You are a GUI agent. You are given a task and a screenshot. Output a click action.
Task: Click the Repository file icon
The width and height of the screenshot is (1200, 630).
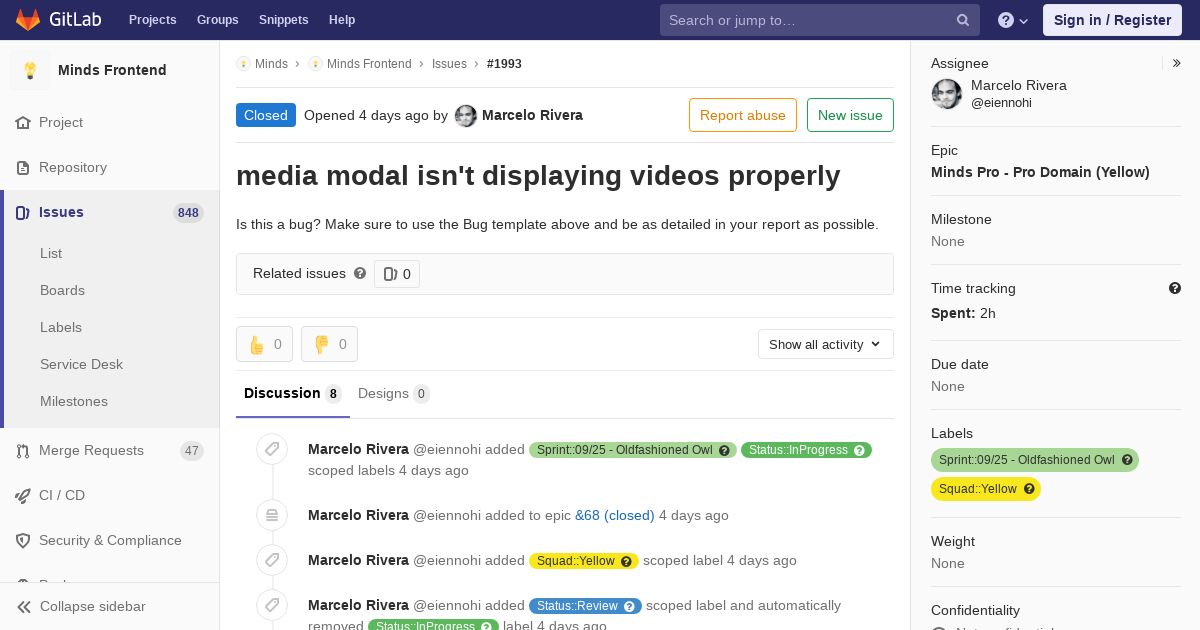23,167
